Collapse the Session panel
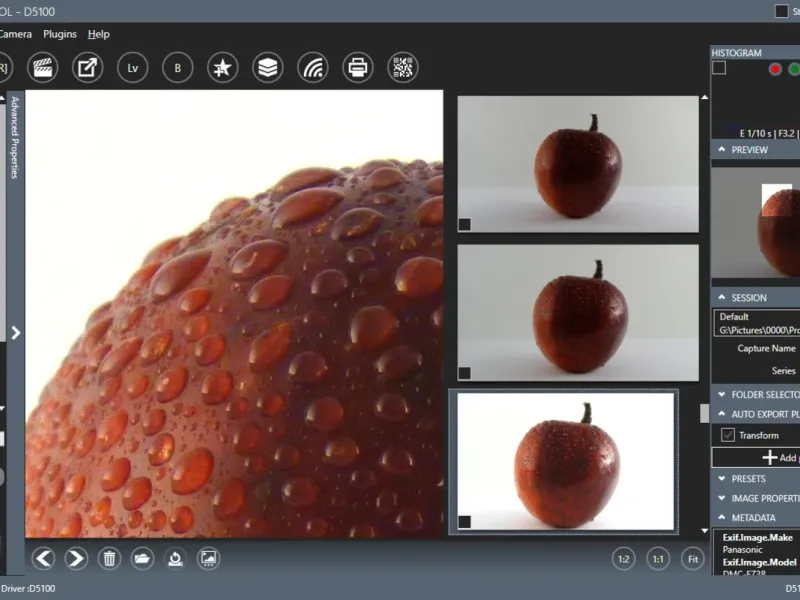 721,297
